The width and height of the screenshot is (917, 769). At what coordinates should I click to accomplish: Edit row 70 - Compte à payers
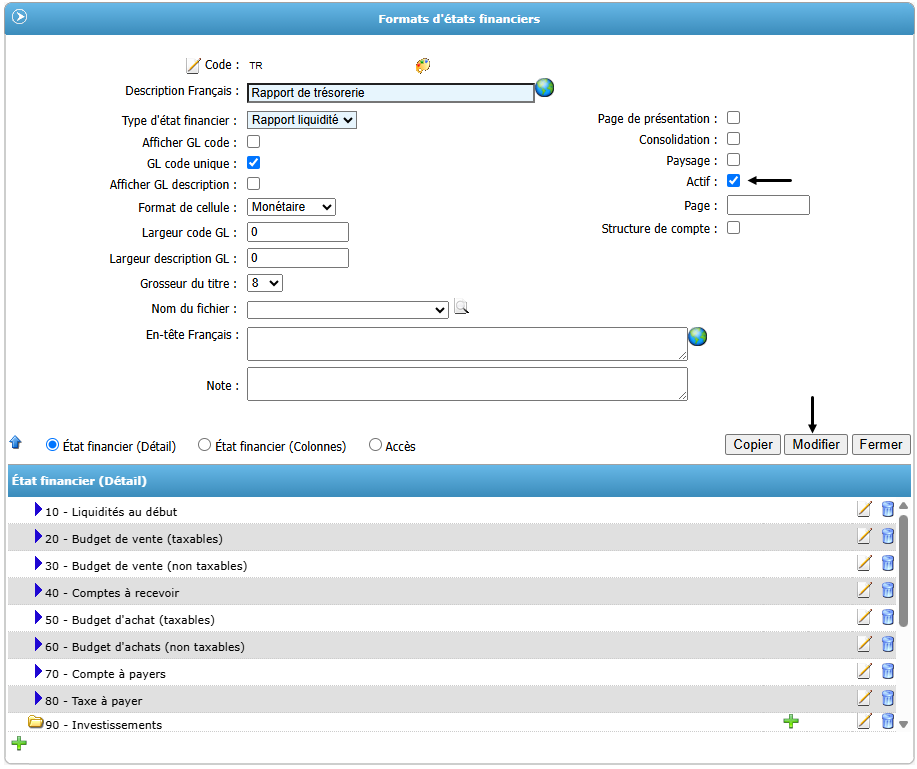tap(864, 671)
